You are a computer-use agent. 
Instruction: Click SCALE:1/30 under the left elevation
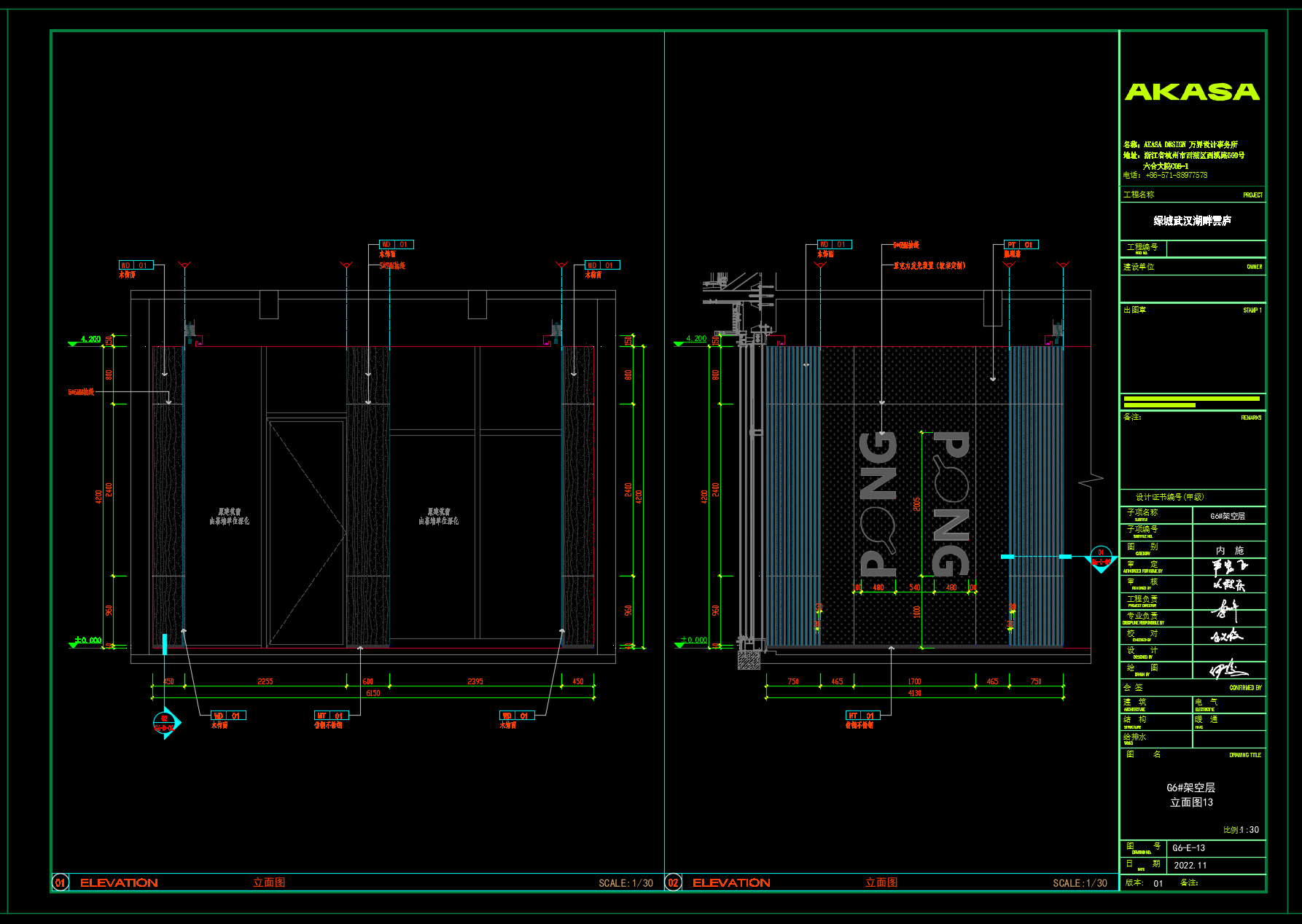625,883
